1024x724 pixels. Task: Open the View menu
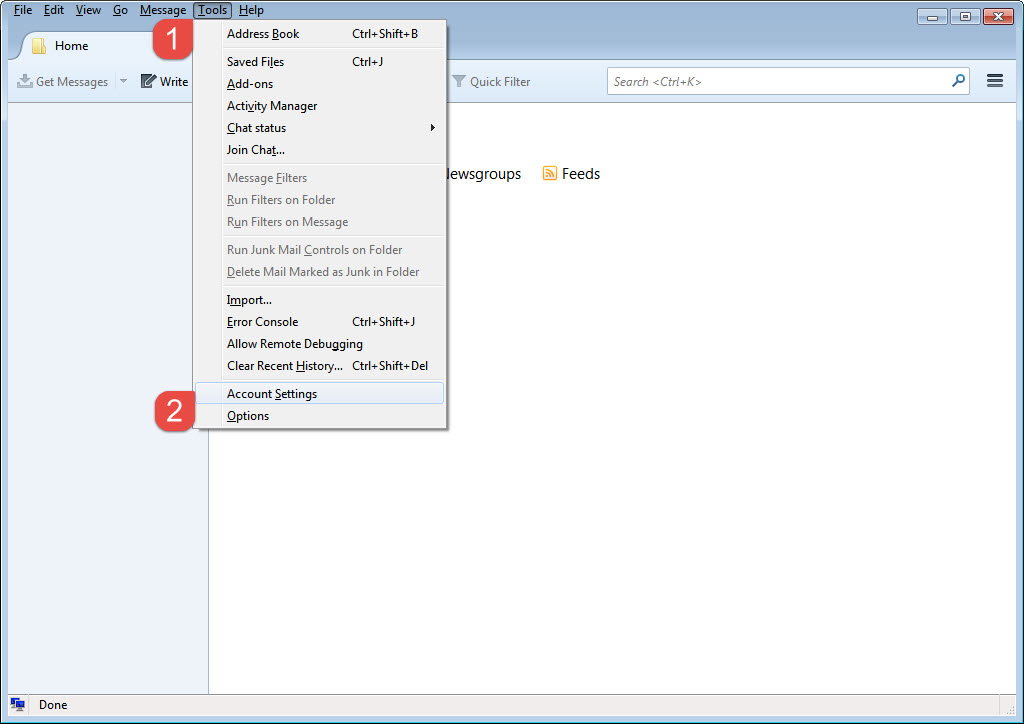[x=88, y=10]
